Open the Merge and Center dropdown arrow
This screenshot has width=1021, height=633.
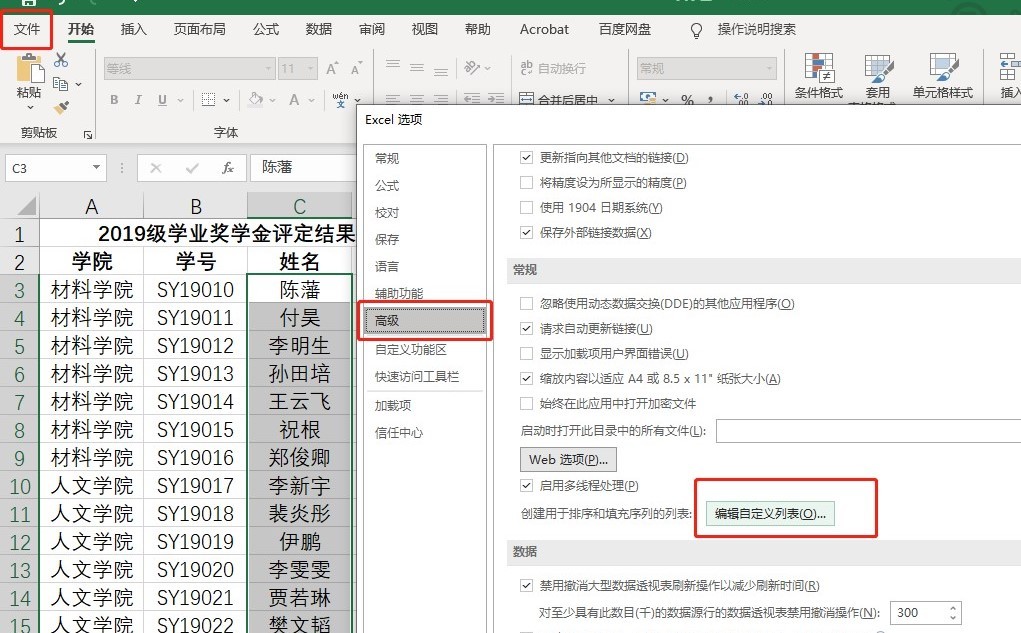click(x=611, y=100)
